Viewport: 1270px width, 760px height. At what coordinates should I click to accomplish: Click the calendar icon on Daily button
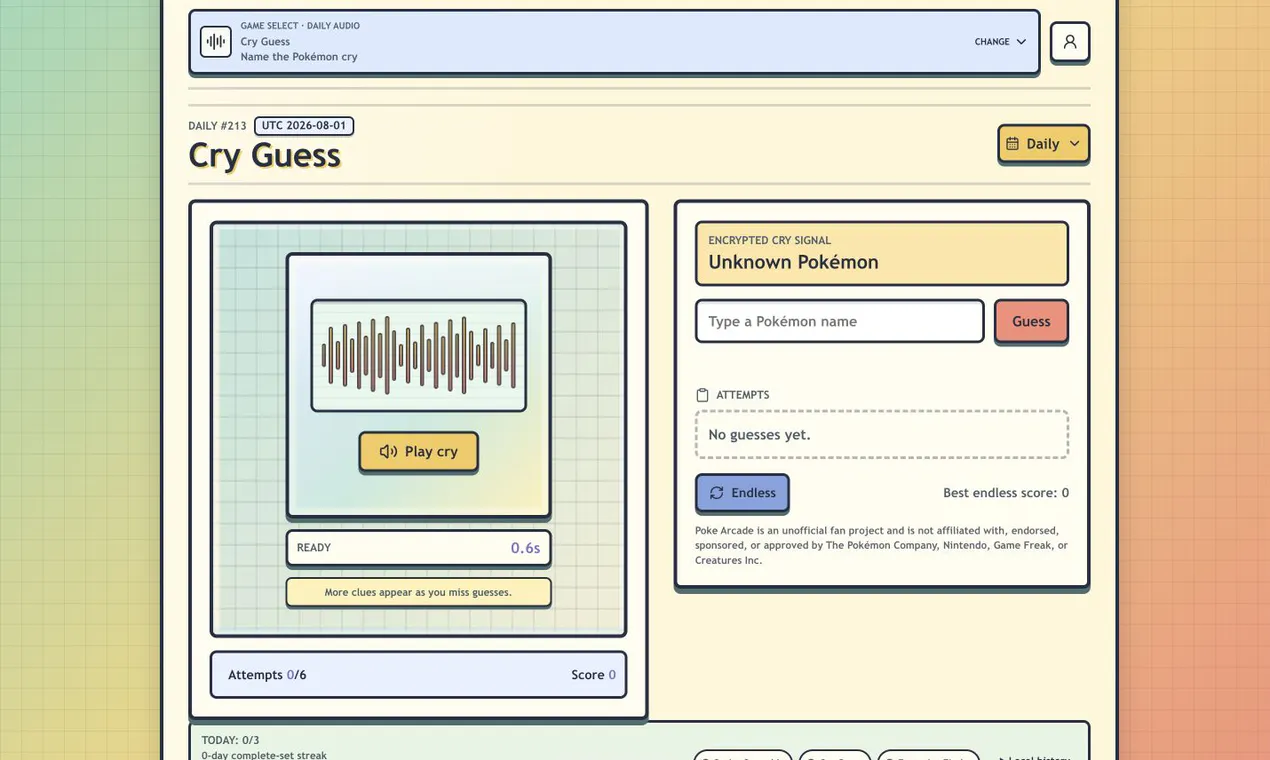[1013, 144]
